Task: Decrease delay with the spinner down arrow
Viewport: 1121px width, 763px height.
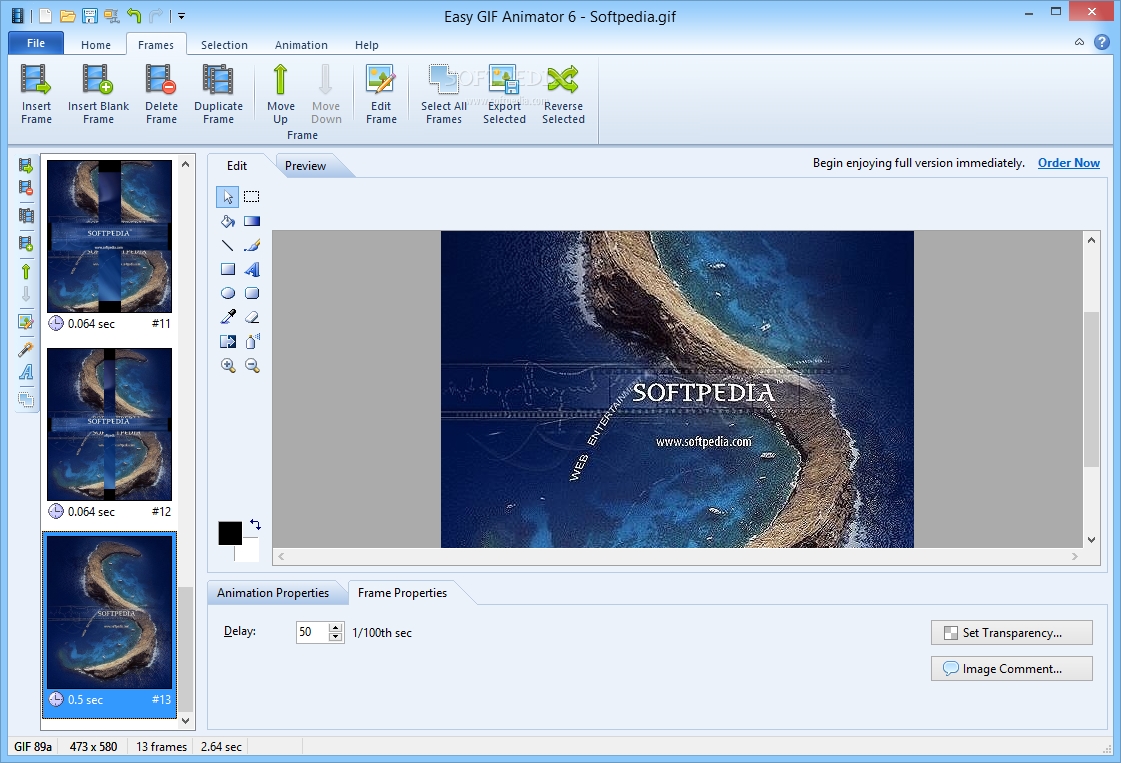Action: coord(335,637)
